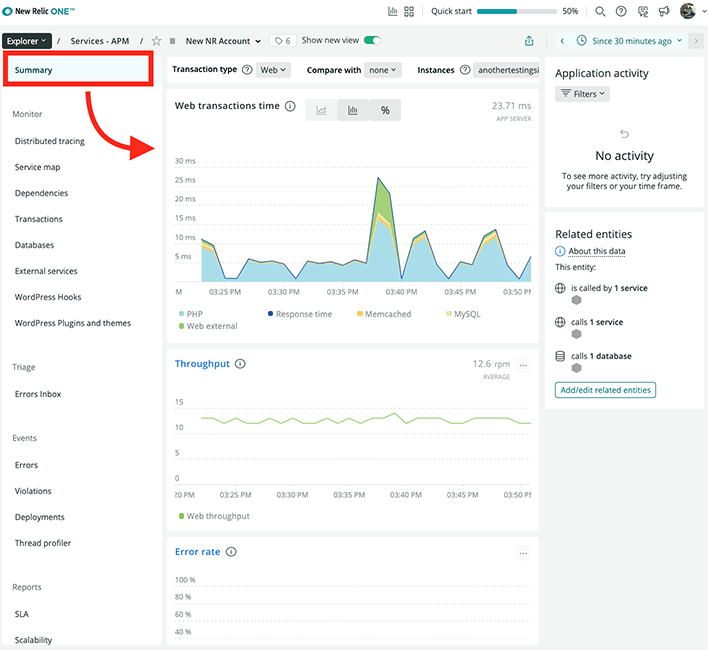Image resolution: width=708 pixels, height=650 pixels.
Task: Open Errors Inbox in the sidebar
Action: click(x=38, y=394)
